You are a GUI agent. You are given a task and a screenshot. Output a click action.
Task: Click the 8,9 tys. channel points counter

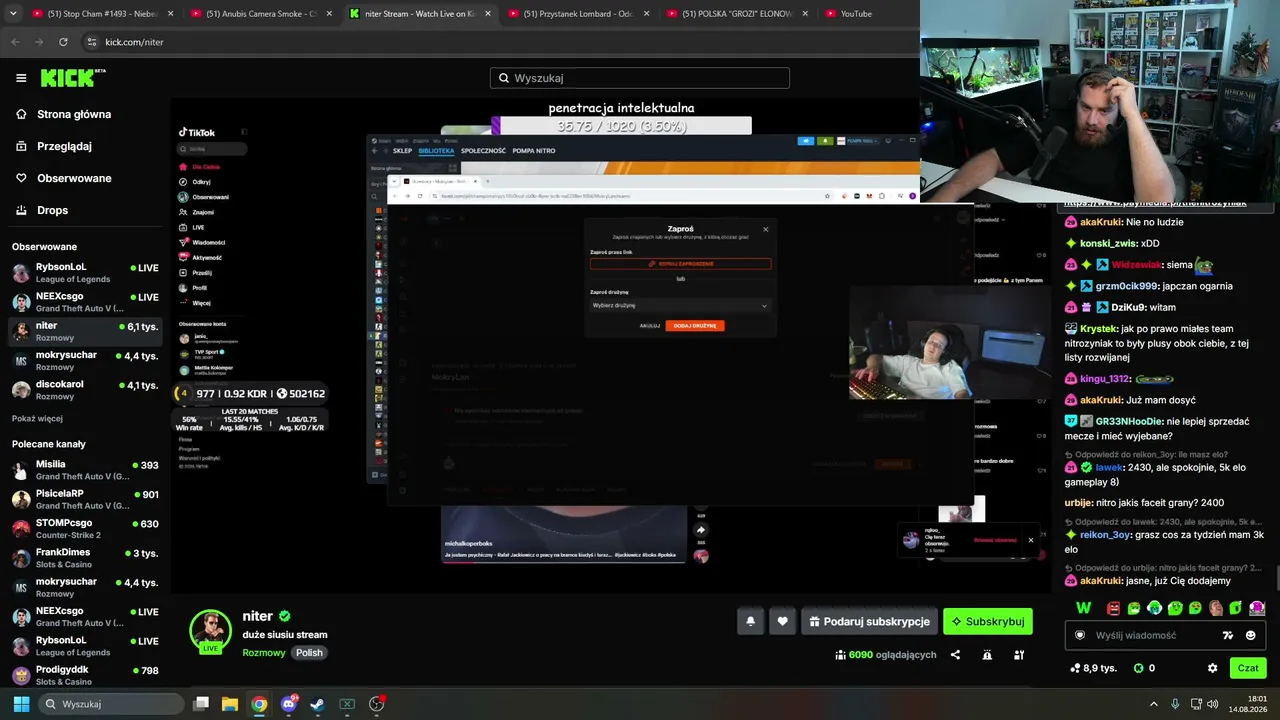(x=1092, y=668)
